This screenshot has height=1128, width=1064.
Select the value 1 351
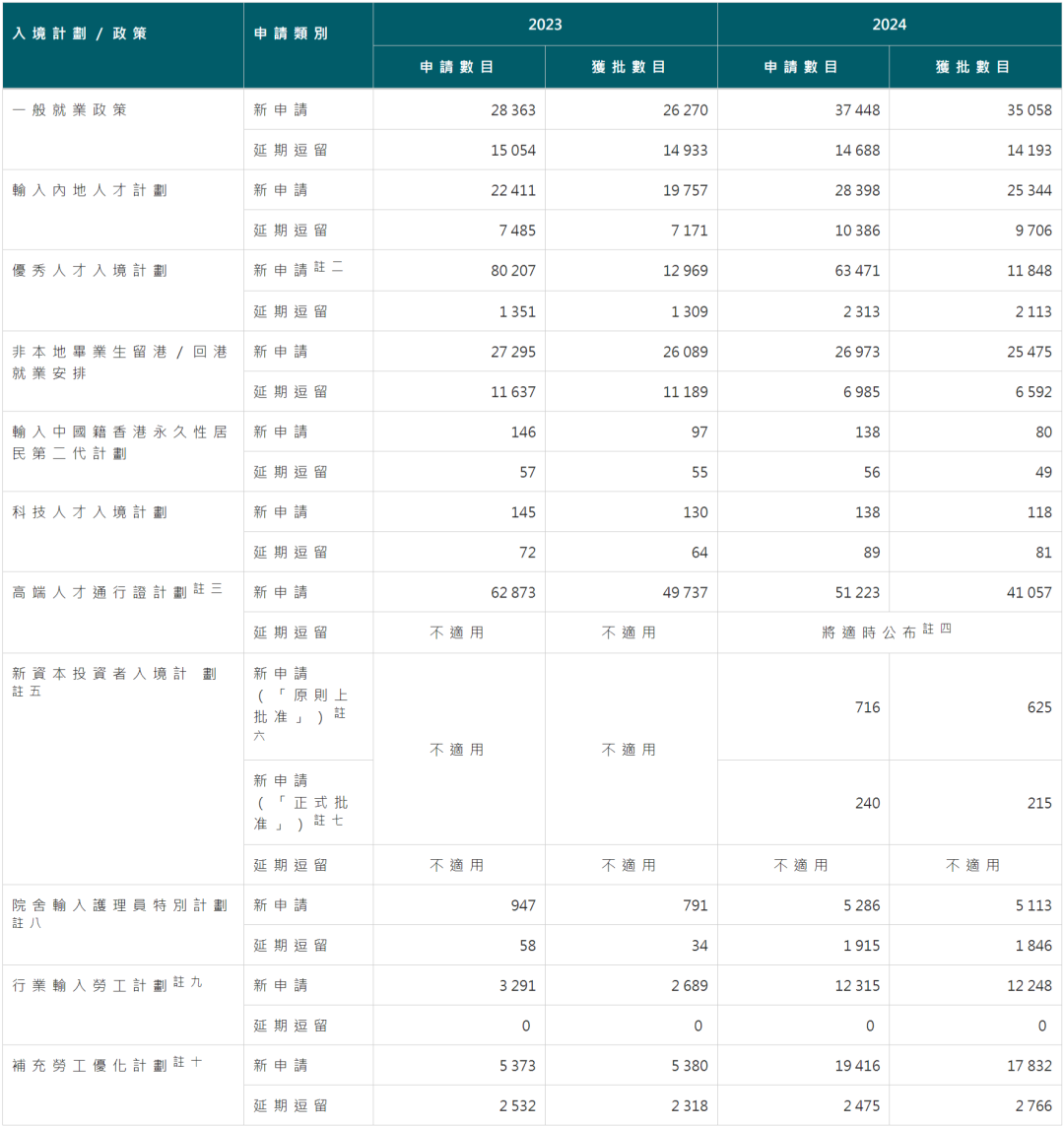tap(517, 312)
